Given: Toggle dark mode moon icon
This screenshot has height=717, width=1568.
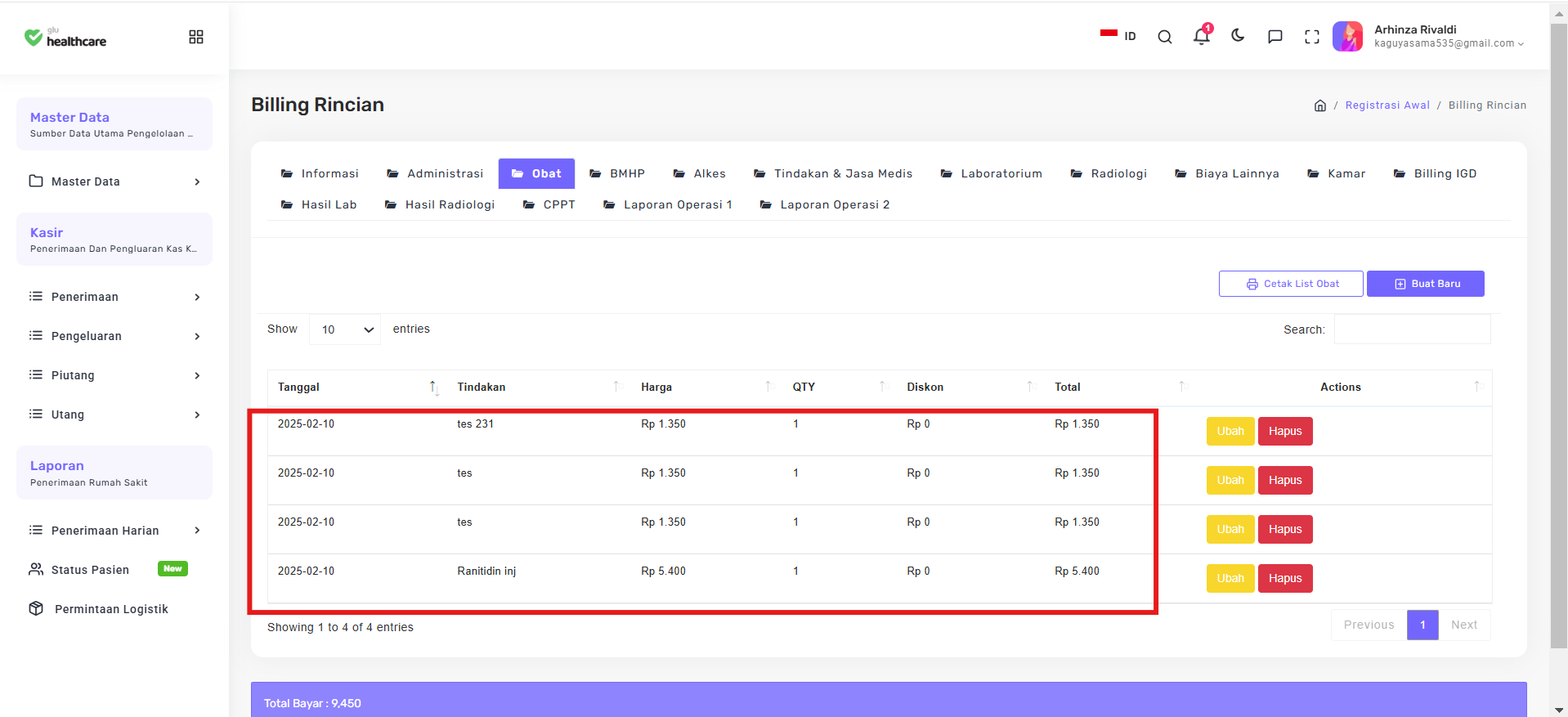Looking at the screenshot, I should tap(1238, 36).
